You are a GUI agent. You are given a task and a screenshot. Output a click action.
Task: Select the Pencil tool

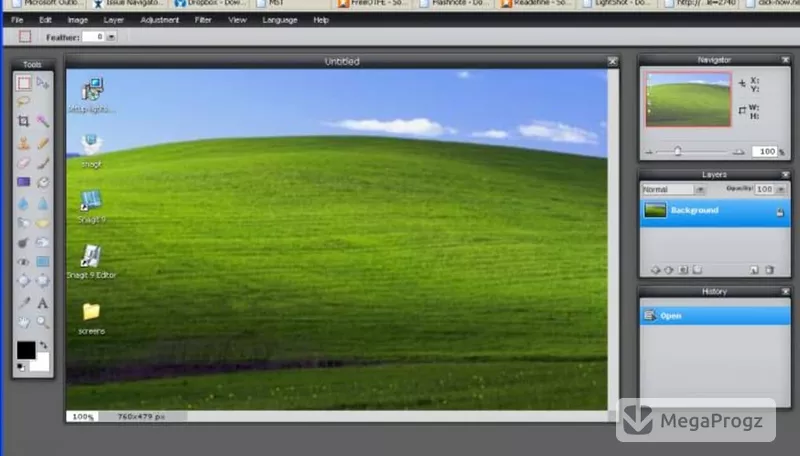43,143
